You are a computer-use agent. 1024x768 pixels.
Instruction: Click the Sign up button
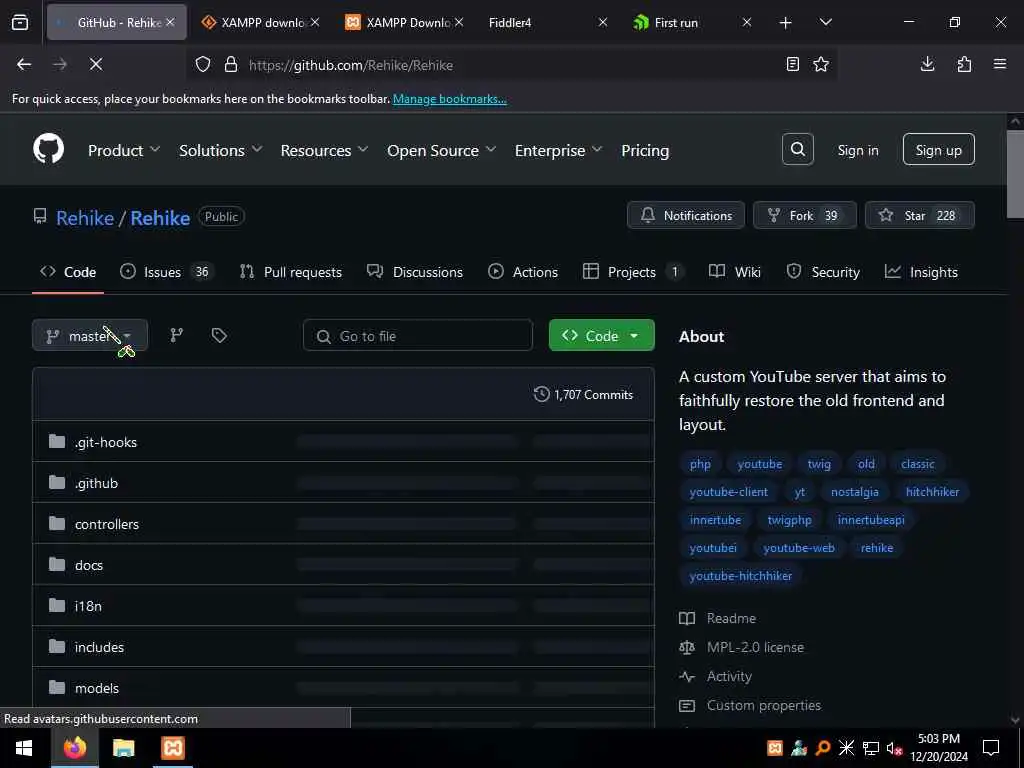938,150
